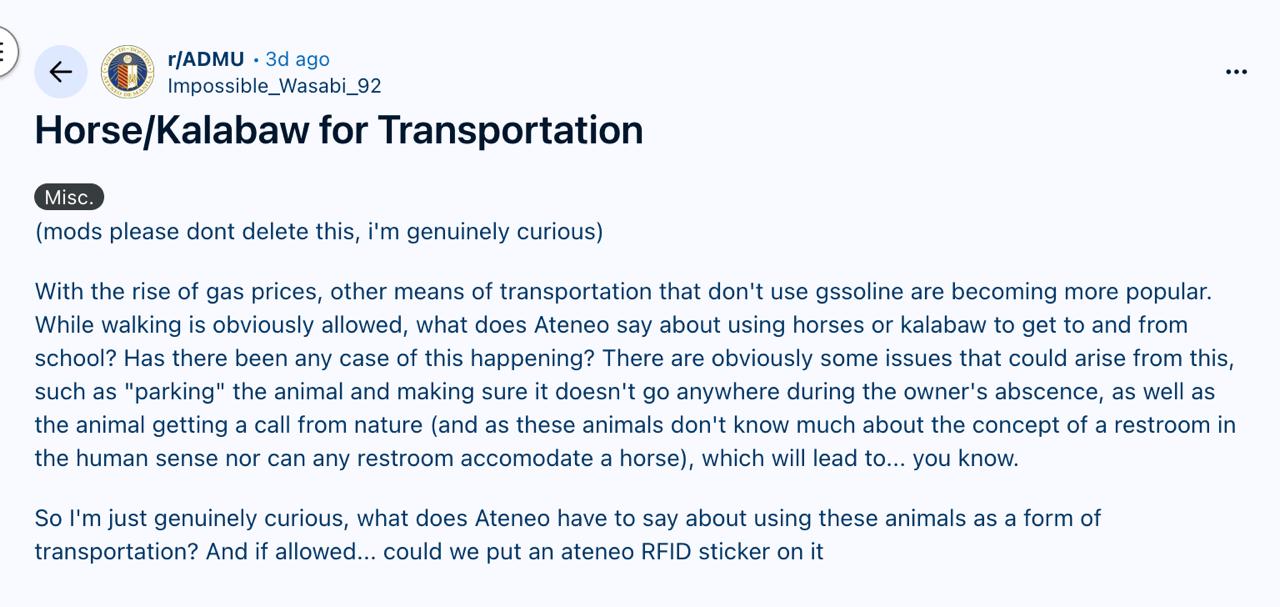Image resolution: width=1280 pixels, height=607 pixels.
Task: Go to the r/ADMU subreddit link
Action: pos(206,59)
